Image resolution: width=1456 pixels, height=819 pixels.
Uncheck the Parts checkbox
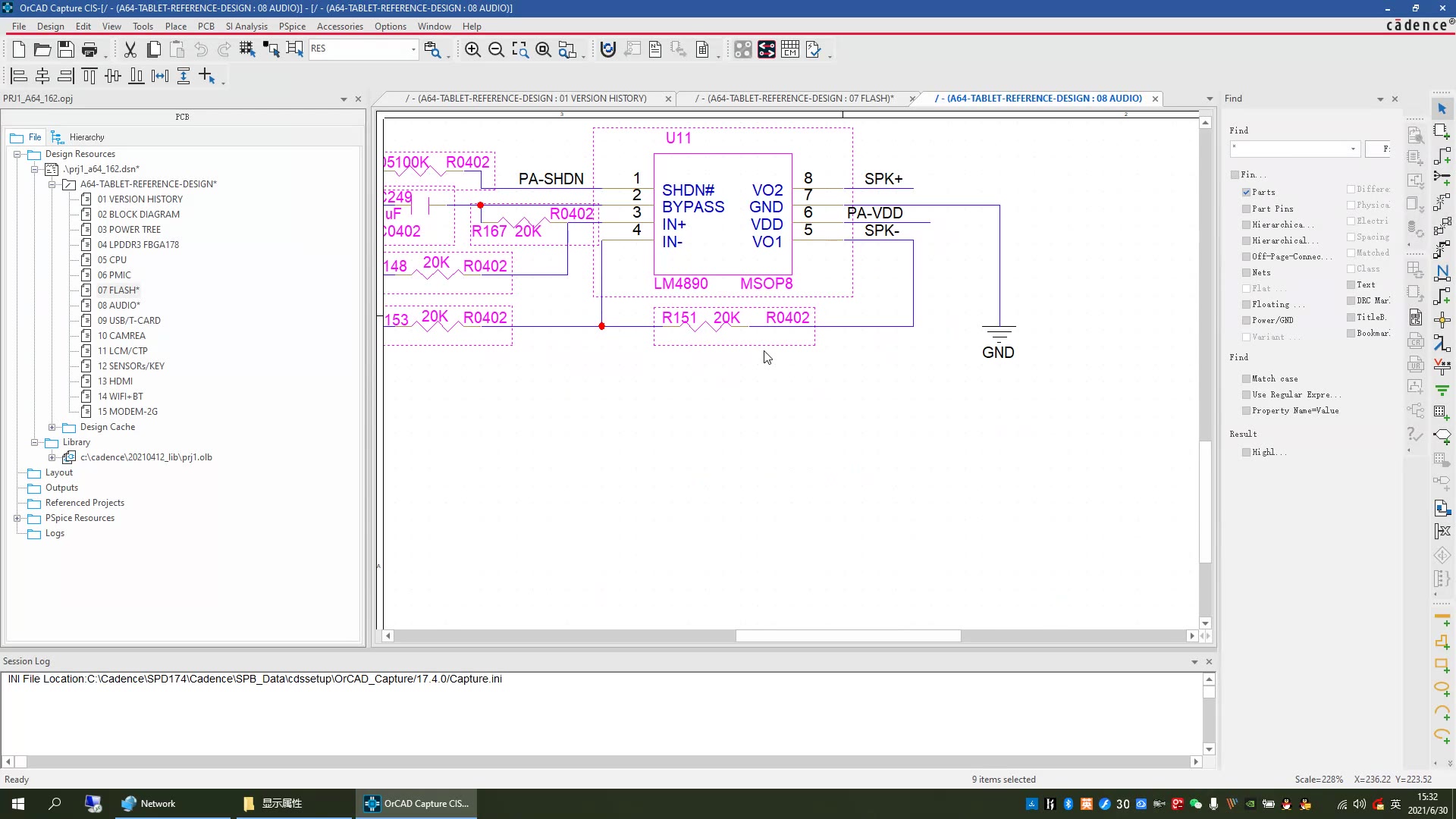[x=1246, y=193]
